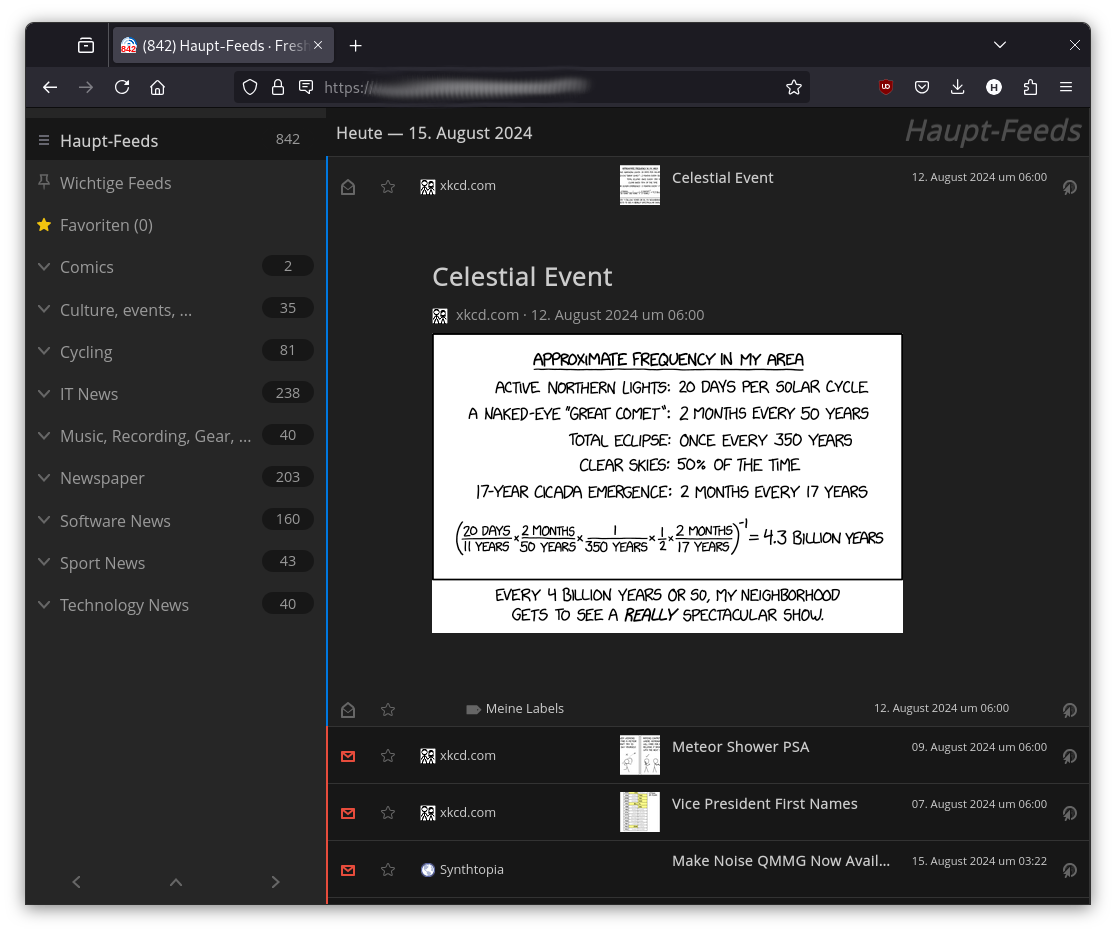This screenshot has height=933, width=1116.
Task: Bookmark page with the star in address bar
Action: point(794,87)
